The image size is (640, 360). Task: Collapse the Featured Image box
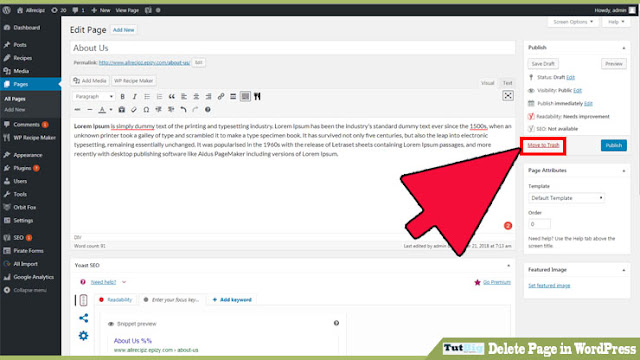pyautogui.click(x=624, y=270)
